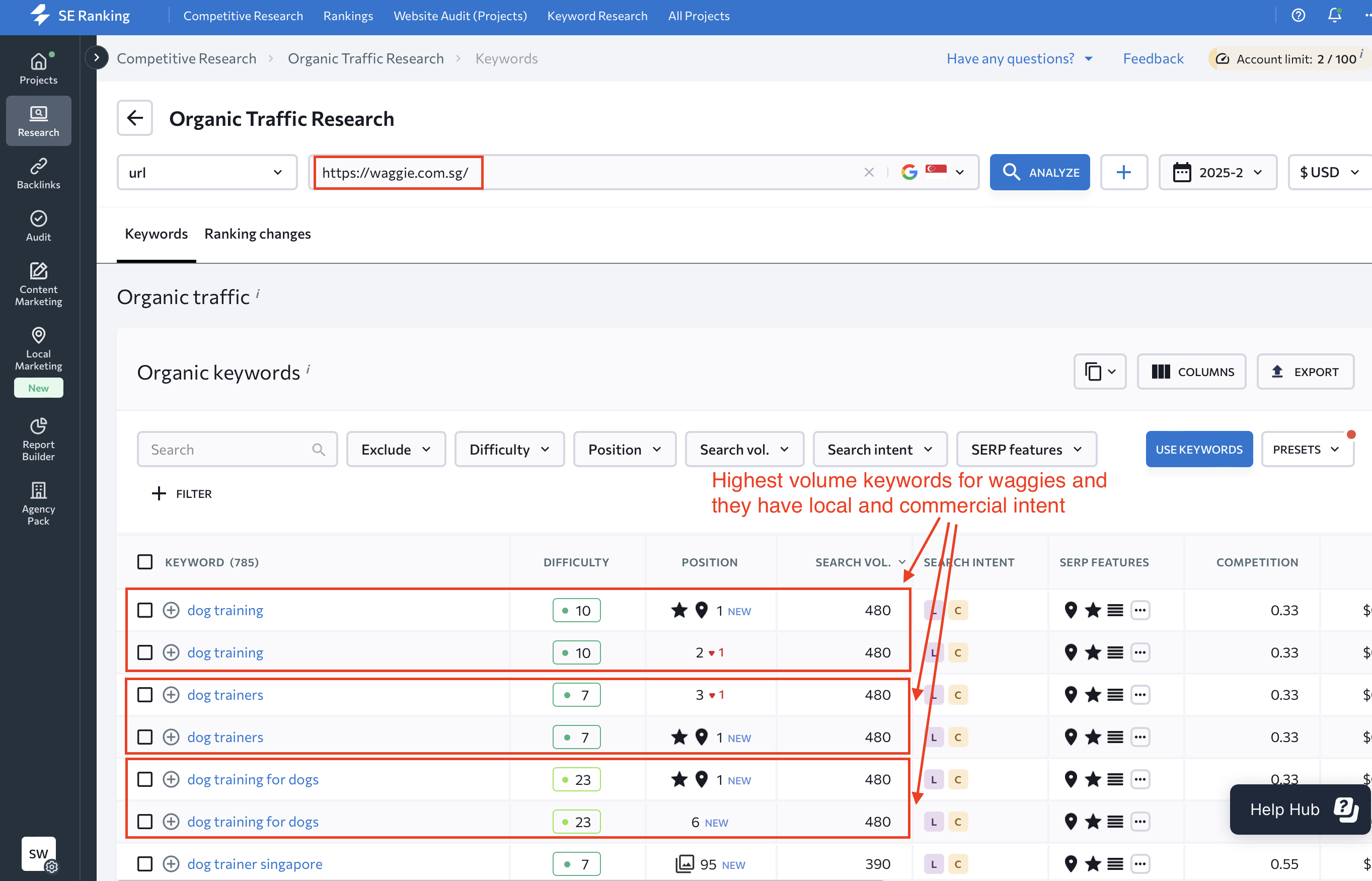Check first 'dog trainers' row checkbox
The height and width of the screenshot is (881, 1372).
[144, 695]
